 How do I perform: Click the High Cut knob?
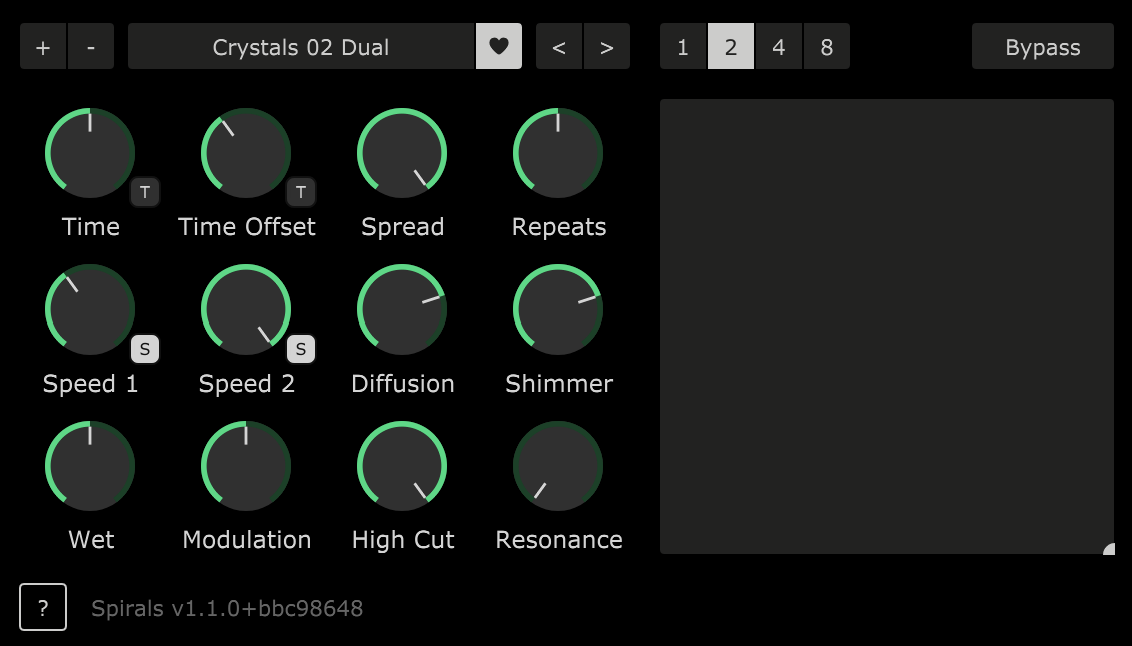[402, 466]
